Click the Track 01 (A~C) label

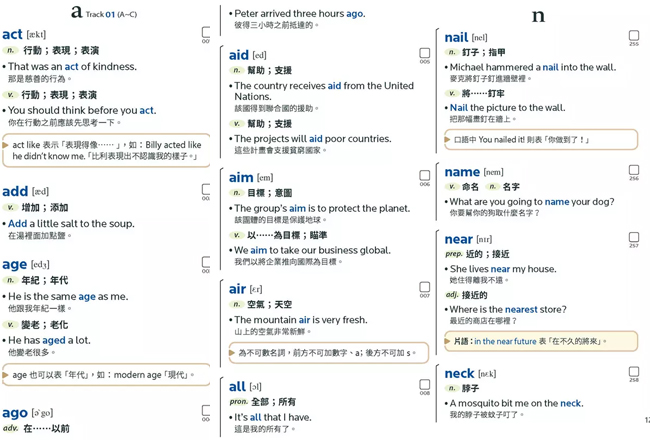click(x=111, y=15)
